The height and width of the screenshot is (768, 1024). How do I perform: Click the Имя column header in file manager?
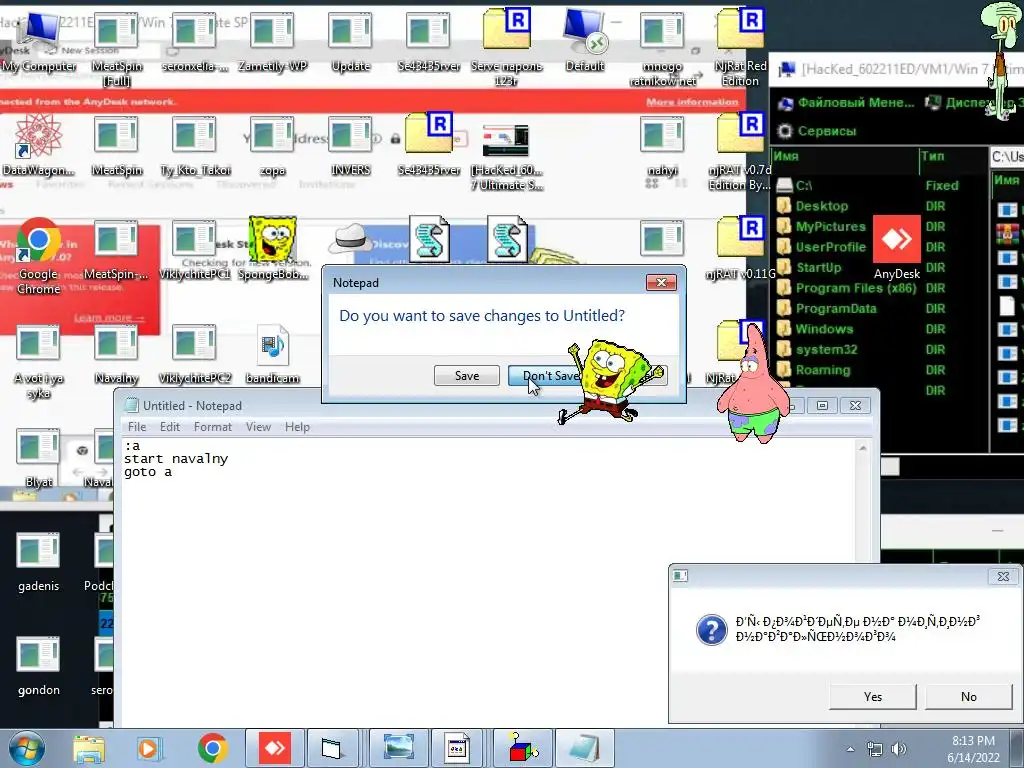pyautogui.click(x=845, y=156)
